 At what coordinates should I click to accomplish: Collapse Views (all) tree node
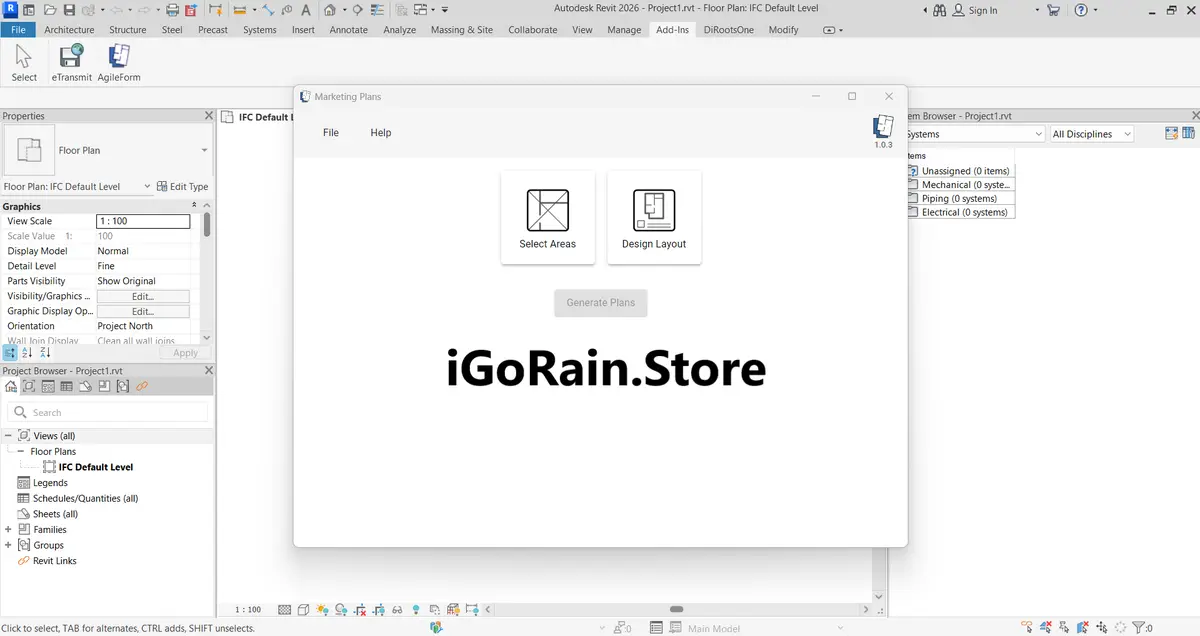[8, 436]
